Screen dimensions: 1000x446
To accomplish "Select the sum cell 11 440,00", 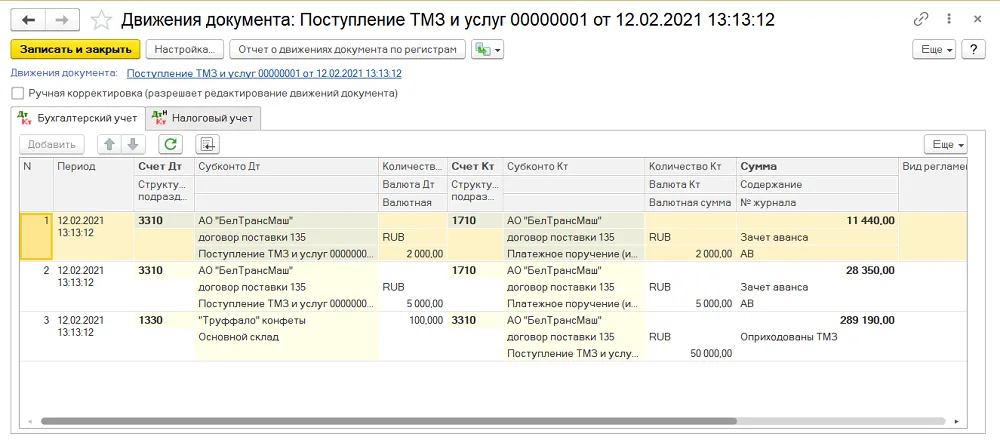I will coord(817,221).
